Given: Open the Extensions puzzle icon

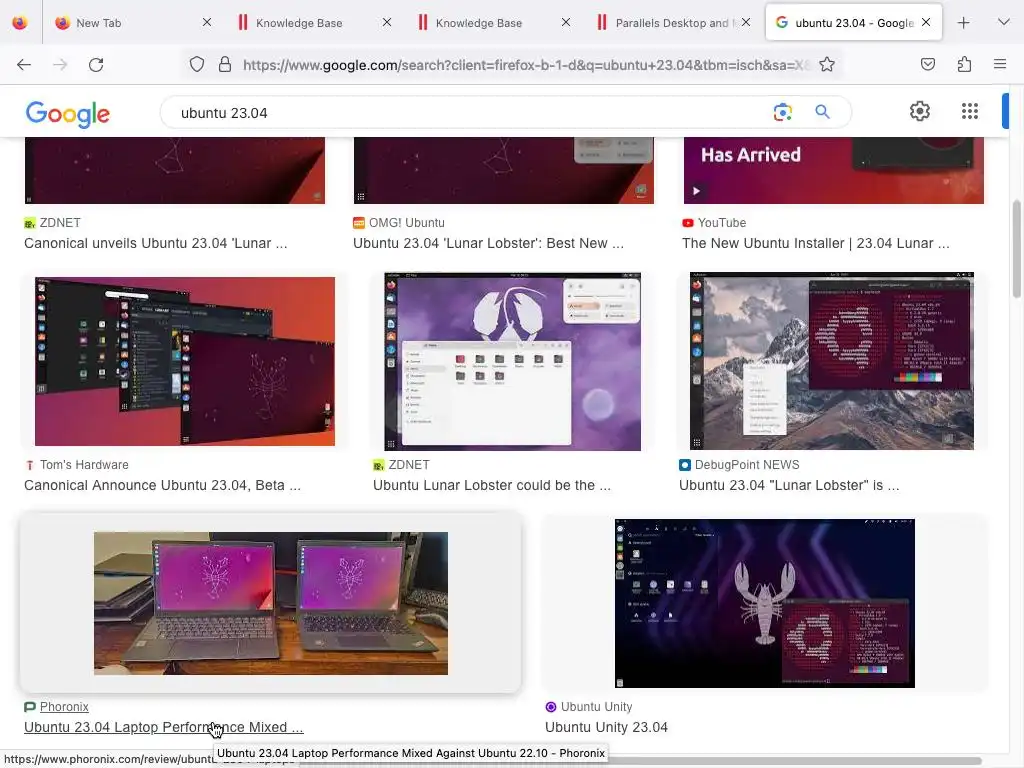Looking at the screenshot, I should coord(964,64).
